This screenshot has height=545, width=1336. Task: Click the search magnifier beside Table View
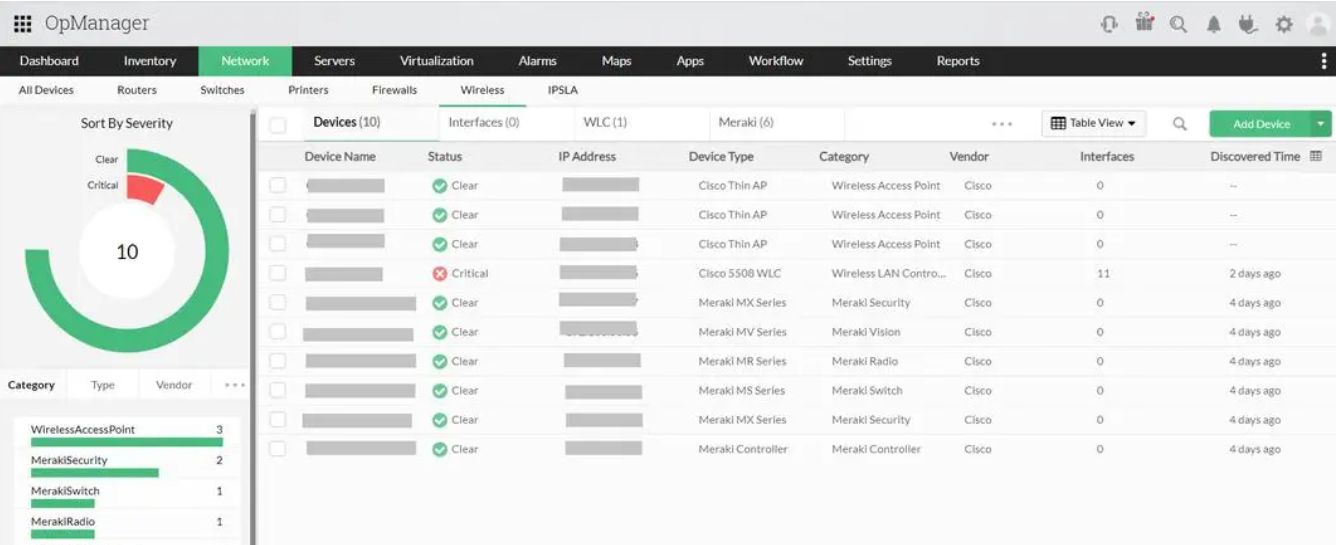(1180, 124)
